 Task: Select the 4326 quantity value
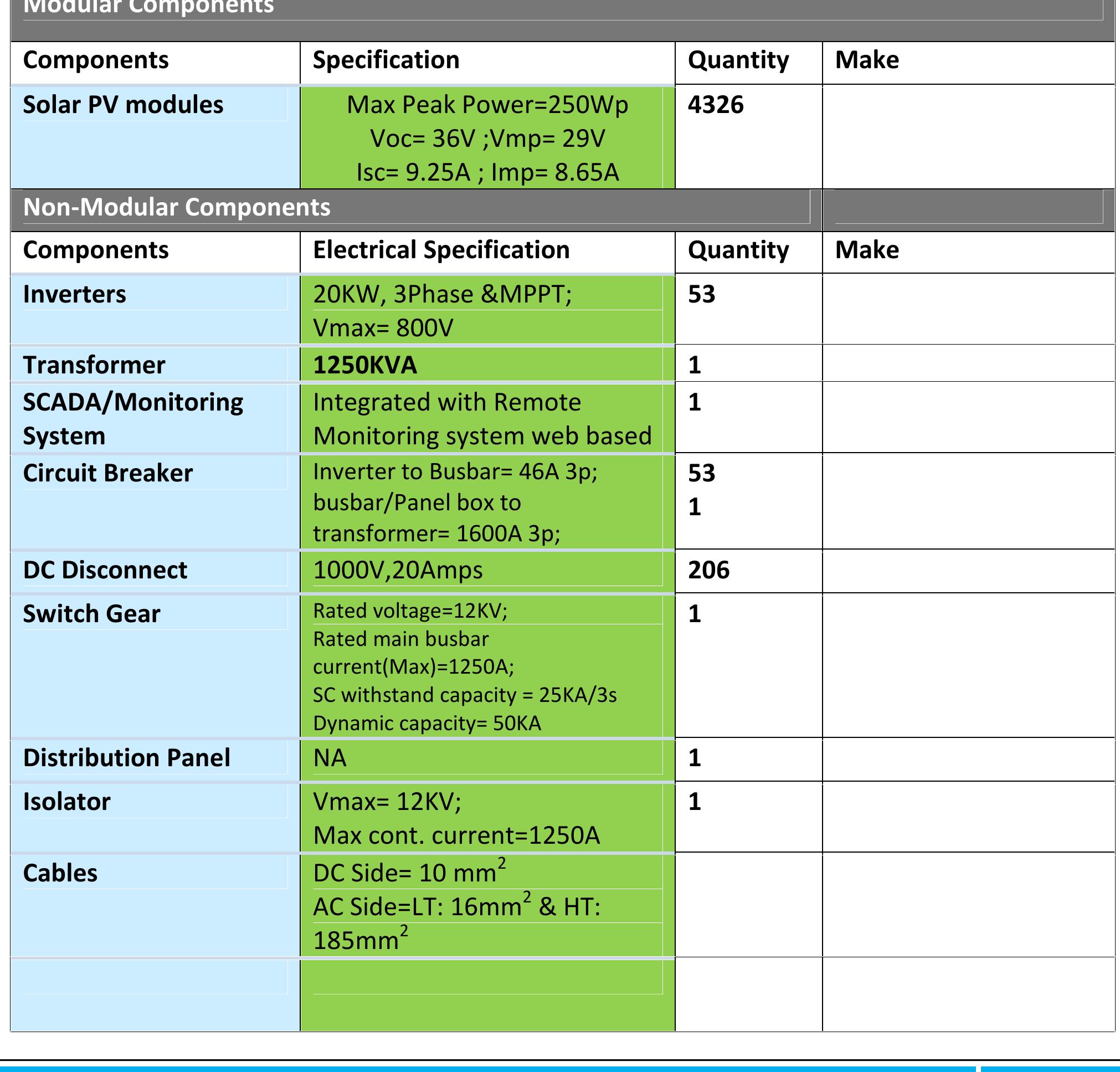716,105
